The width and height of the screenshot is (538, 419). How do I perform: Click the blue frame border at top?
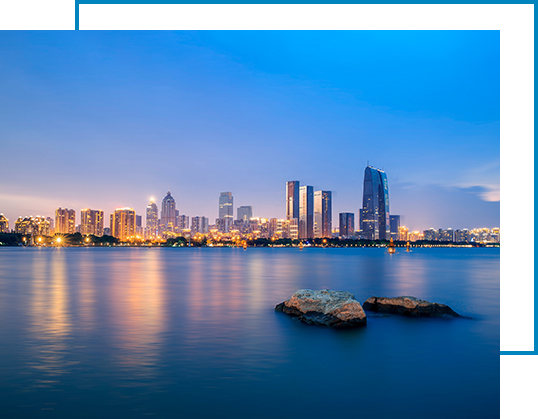point(305,2)
